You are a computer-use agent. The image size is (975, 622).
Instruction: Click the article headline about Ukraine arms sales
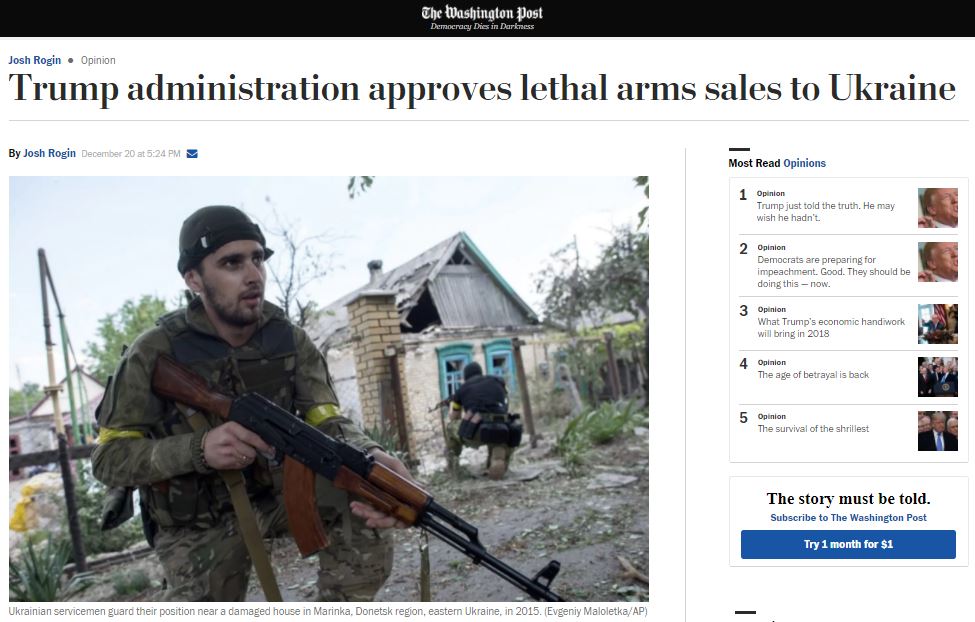(x=482, y=88)
